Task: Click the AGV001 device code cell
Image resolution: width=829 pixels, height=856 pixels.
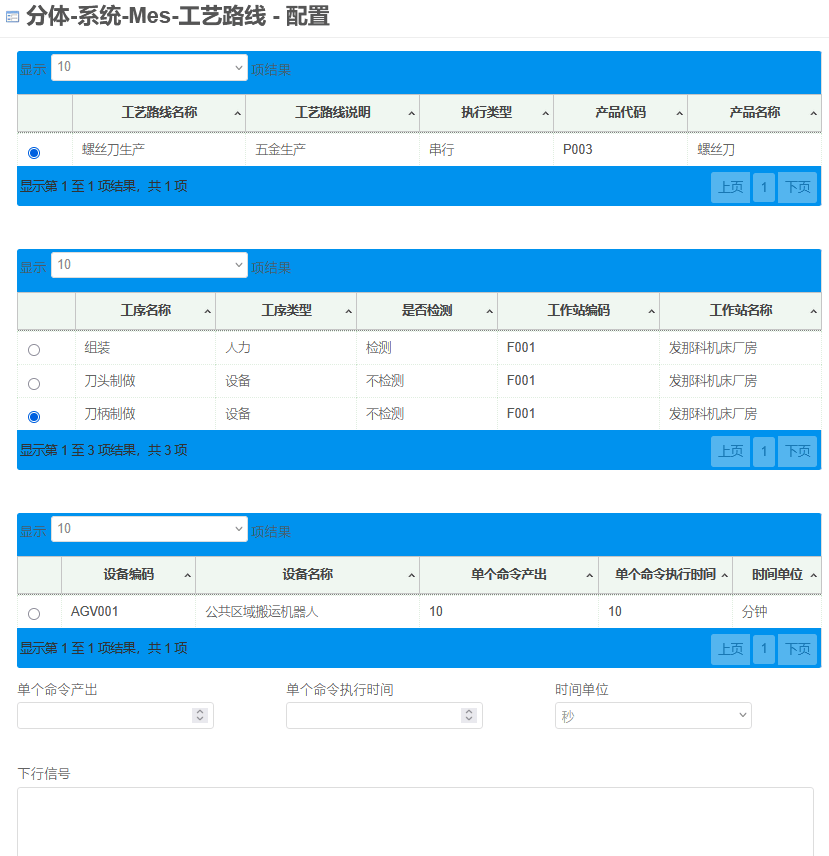Action: pos(129,611)
